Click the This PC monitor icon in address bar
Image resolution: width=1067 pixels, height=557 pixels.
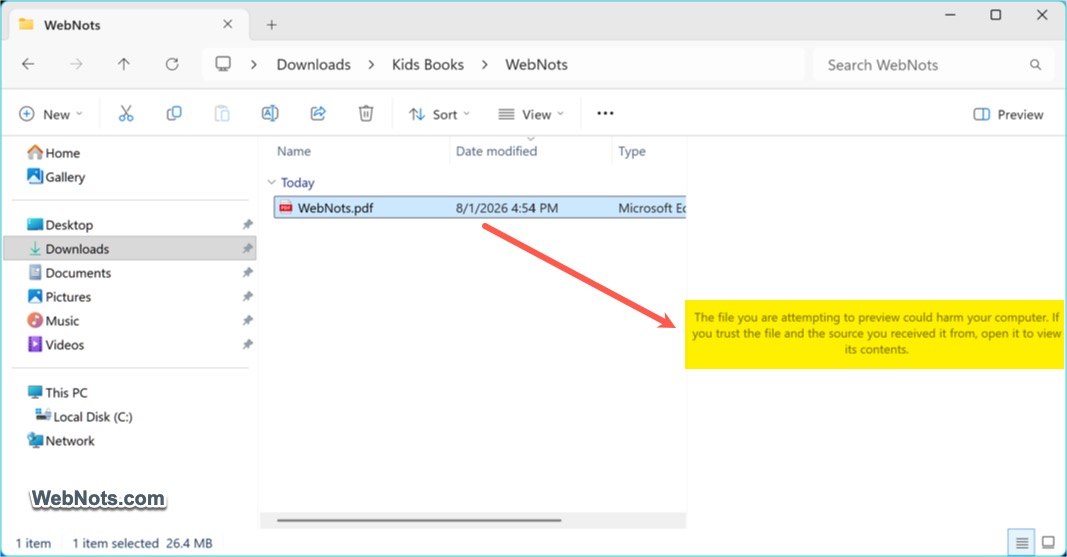(x=223, y=64)
